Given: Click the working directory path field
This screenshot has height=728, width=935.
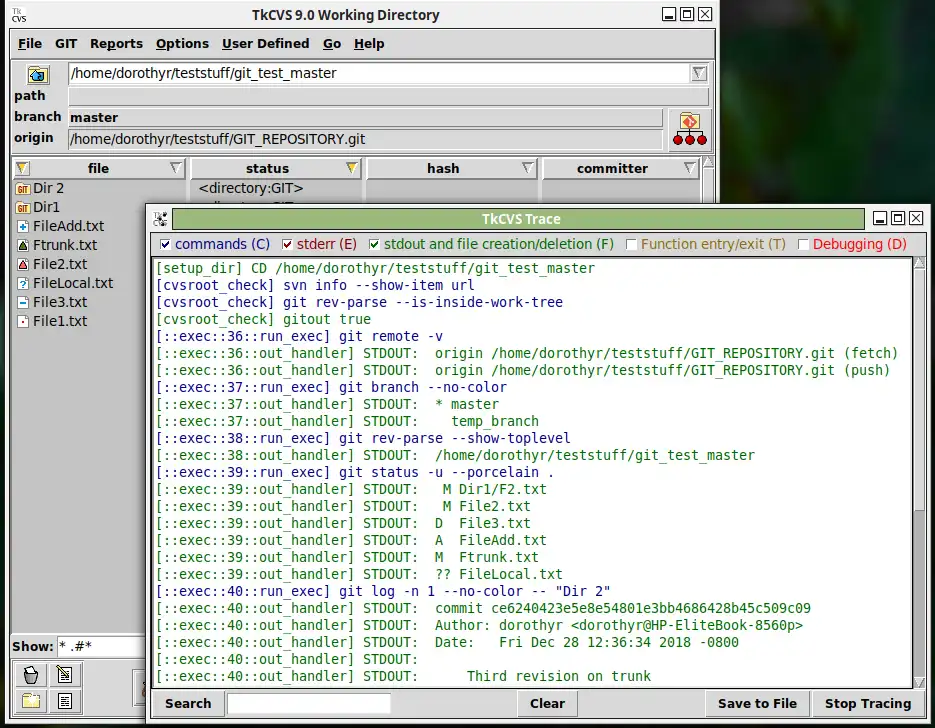Looking at the screenshot, I should 379,73.
